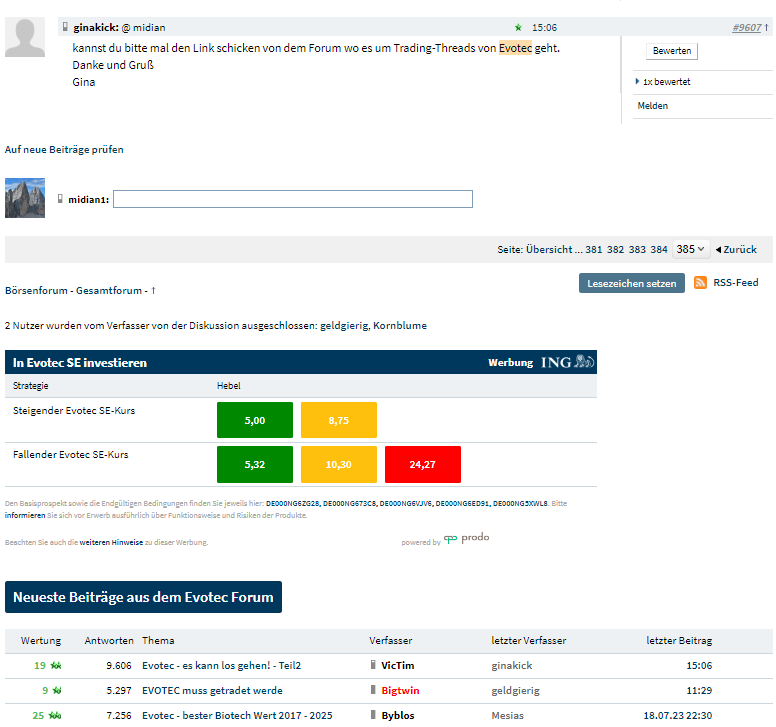
Task: Click midian1's mountain avatar thumbnail
Action: click(25, 198)
